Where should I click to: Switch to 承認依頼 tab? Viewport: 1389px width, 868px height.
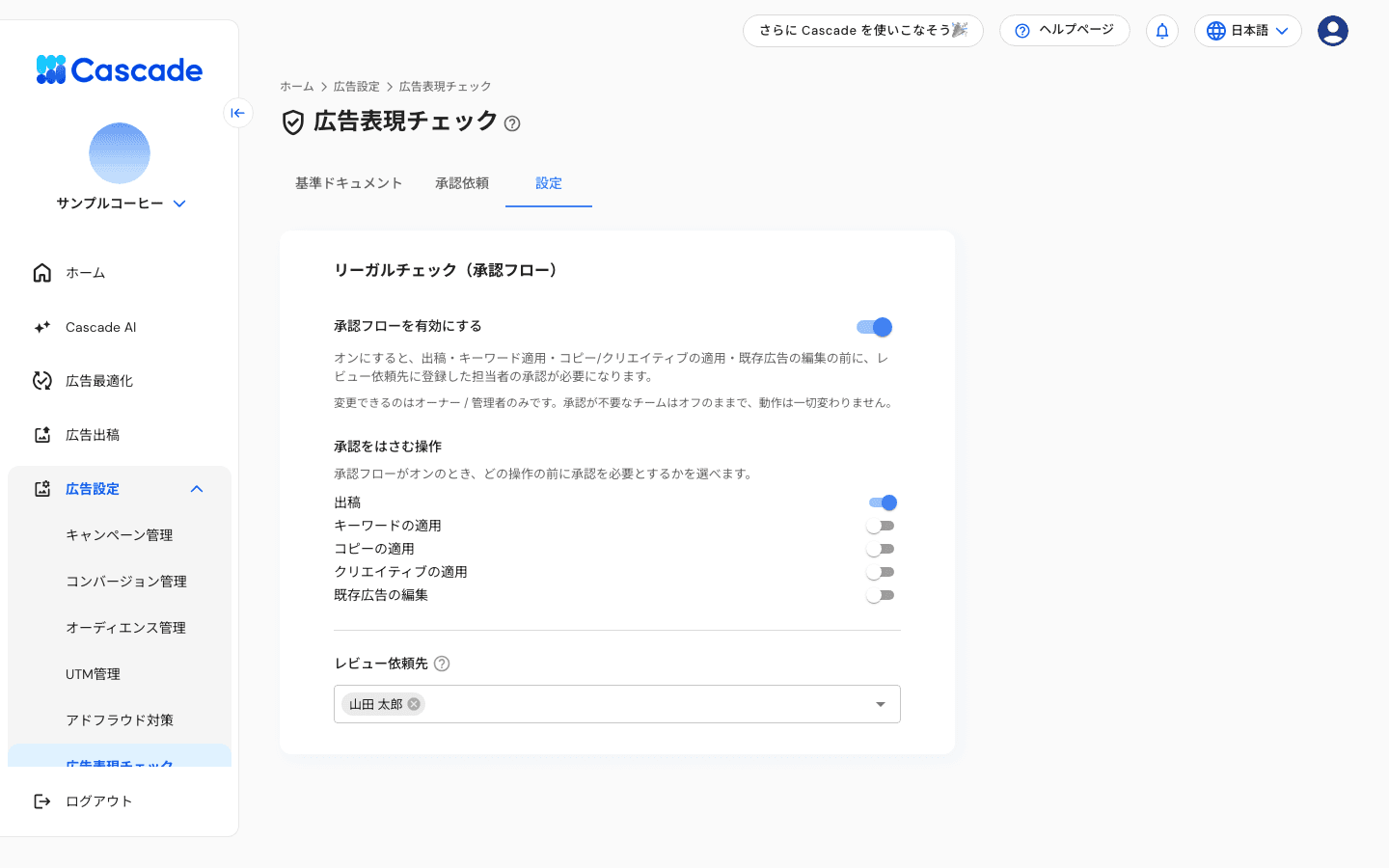462,183
